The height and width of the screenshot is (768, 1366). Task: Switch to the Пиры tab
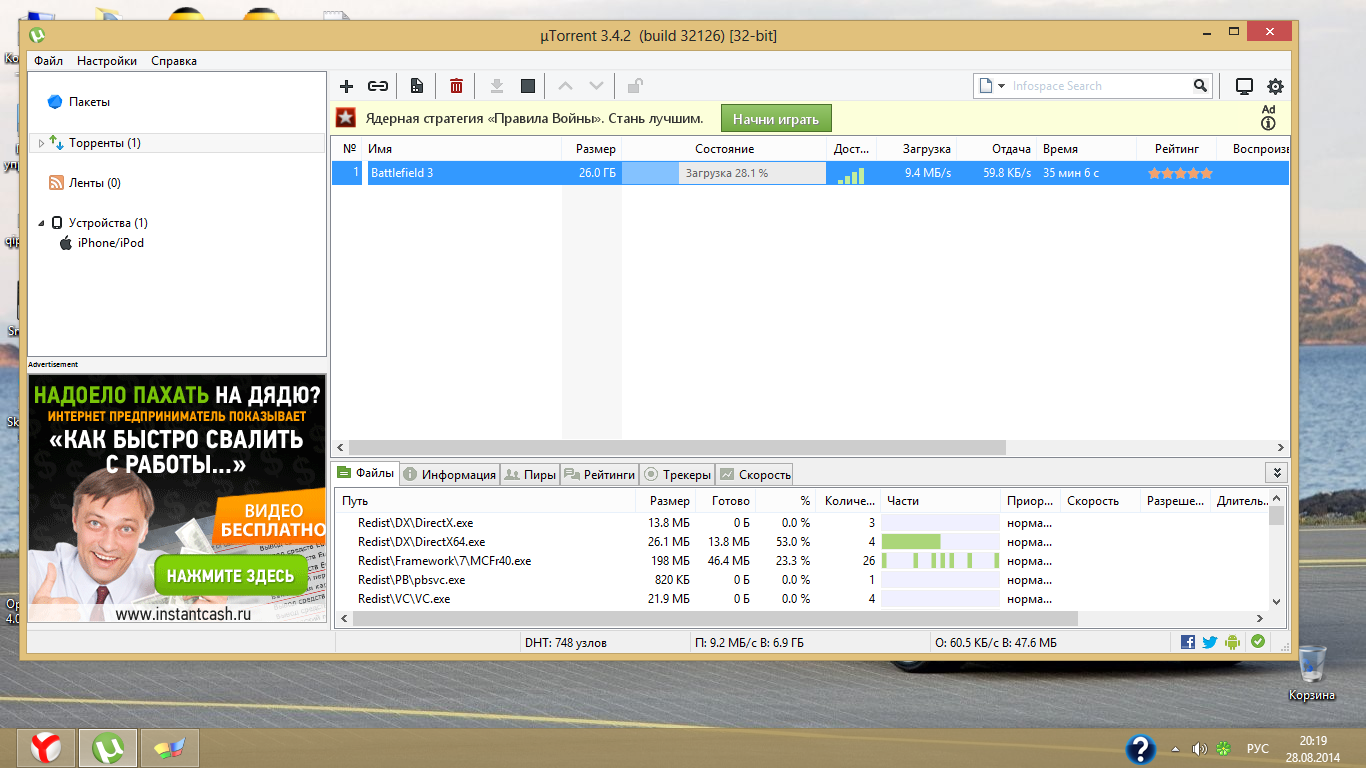tap(530, 475)
